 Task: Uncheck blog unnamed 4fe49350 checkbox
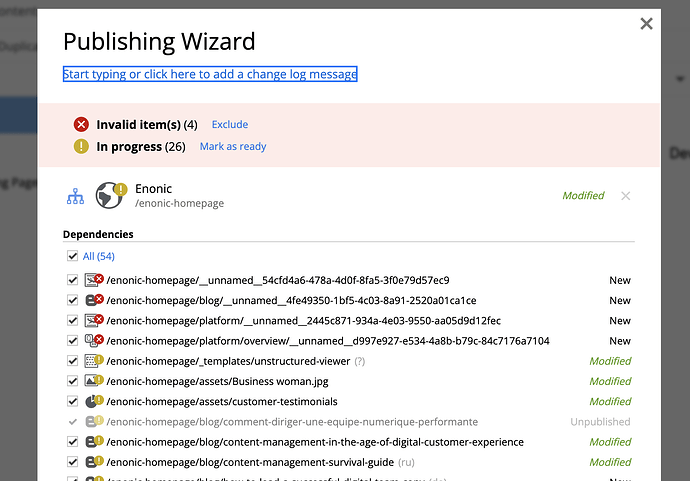(x=73, y=300)
